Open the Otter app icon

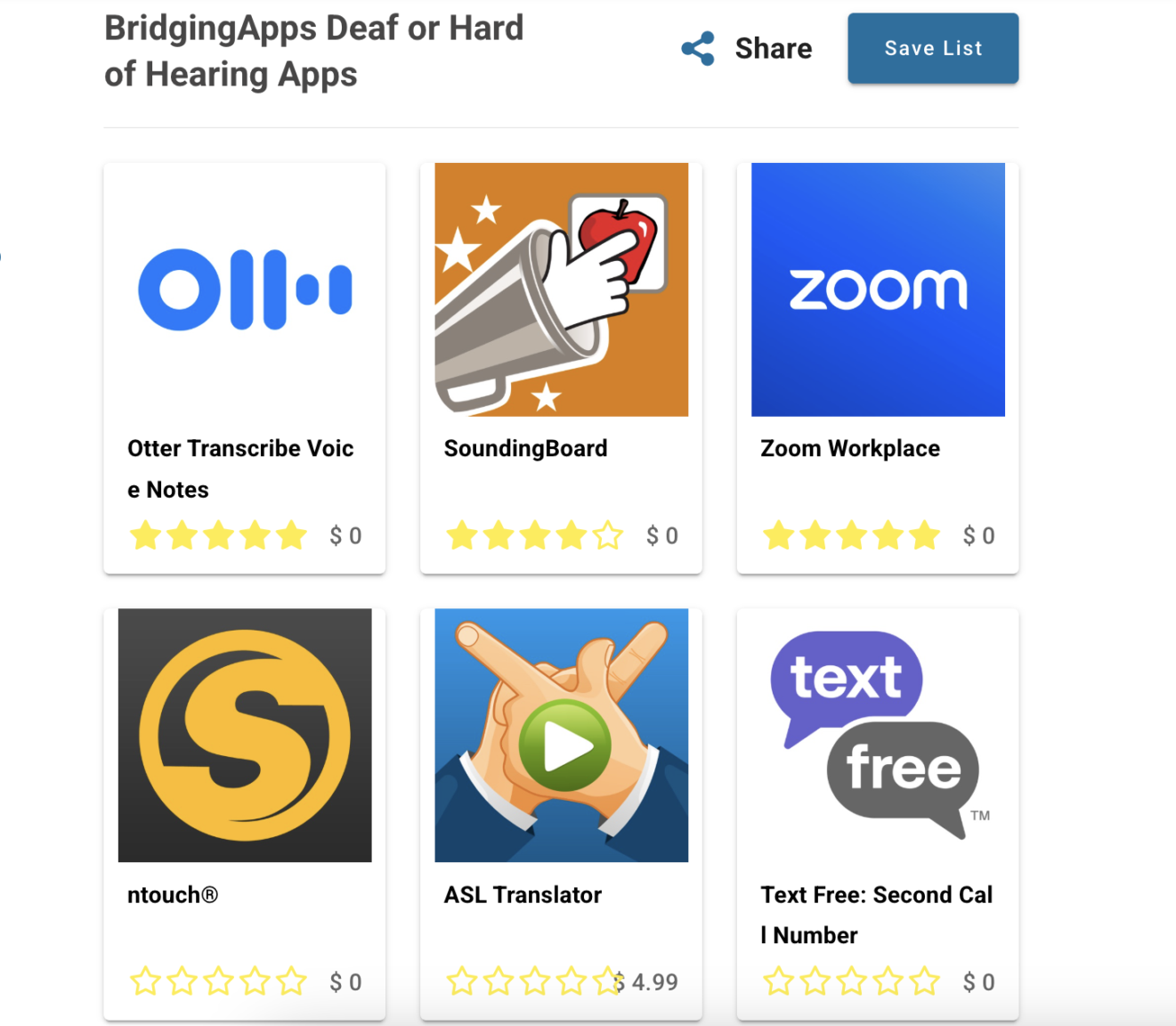[x=245, y=289]
